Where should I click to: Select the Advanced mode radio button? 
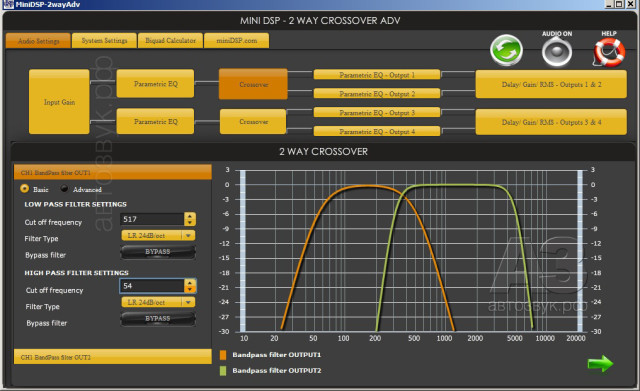coord(64,189)
